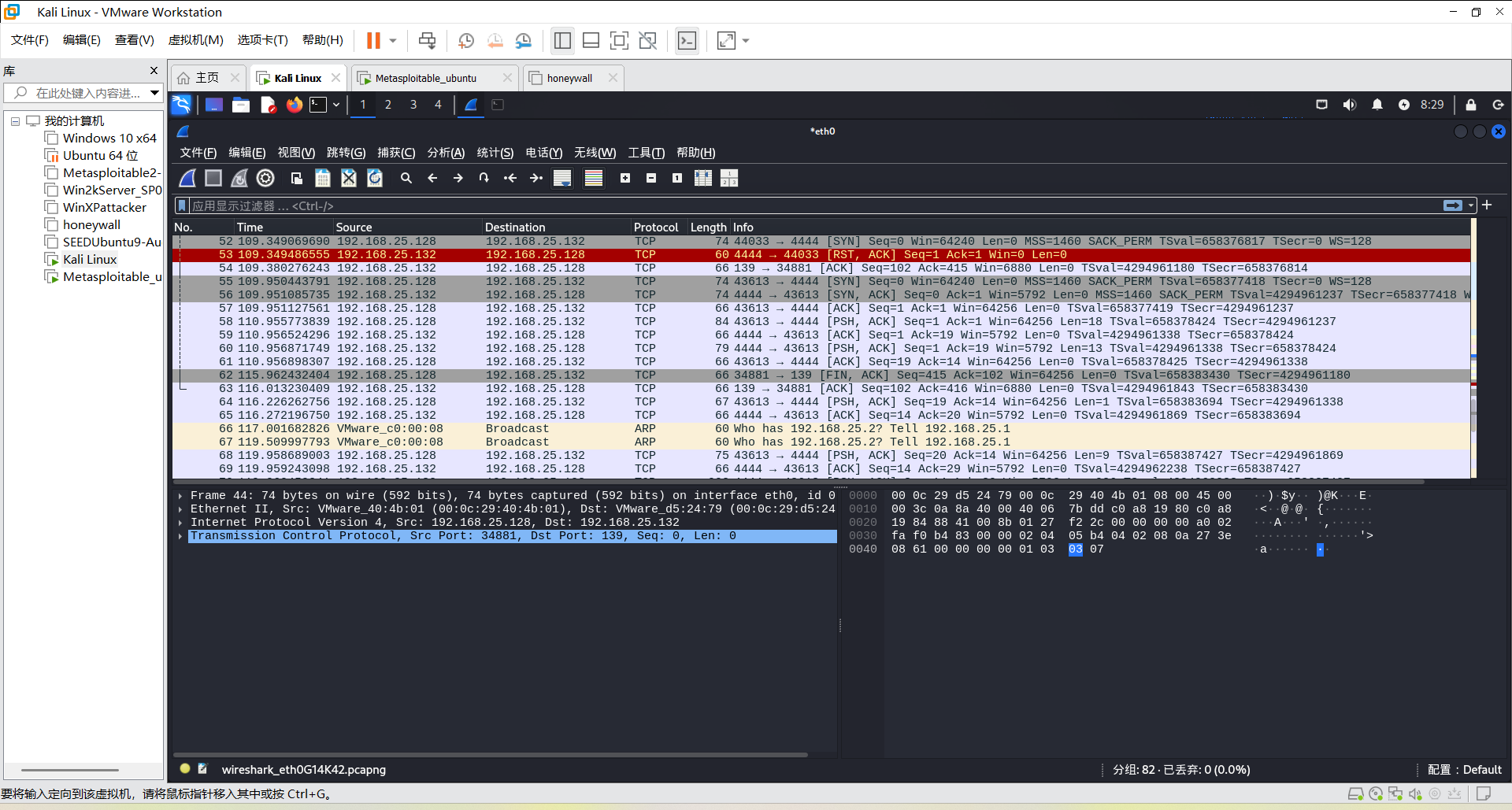1512x810 pixels.
Task: Stop the running packet capture
Action: 213,179
